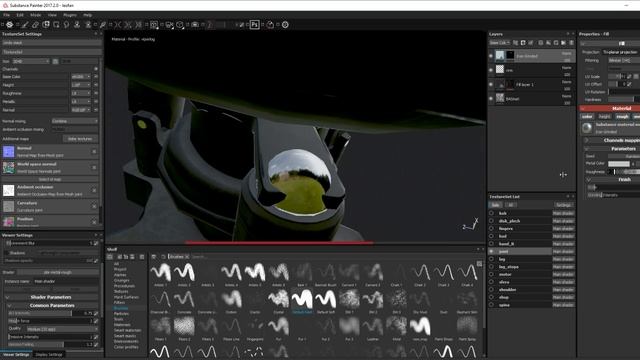Remove the Normal baked map with its x

94,151
